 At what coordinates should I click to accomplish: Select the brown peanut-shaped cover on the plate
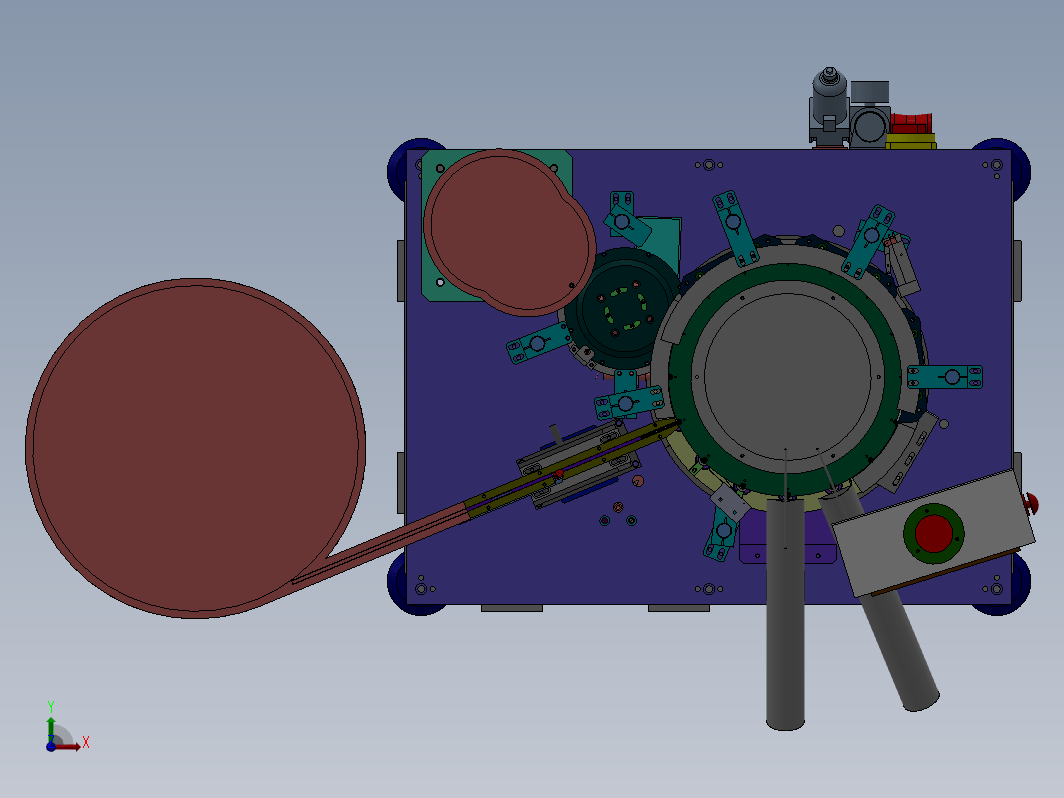[510, 232]
